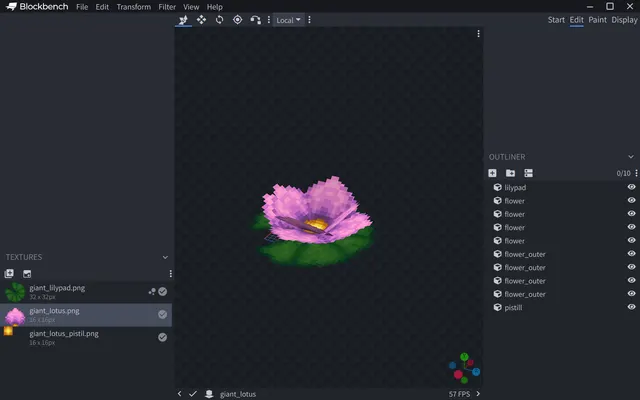The image size is (640, 400).
Task: Open the Edit menu
Action: 102,7
